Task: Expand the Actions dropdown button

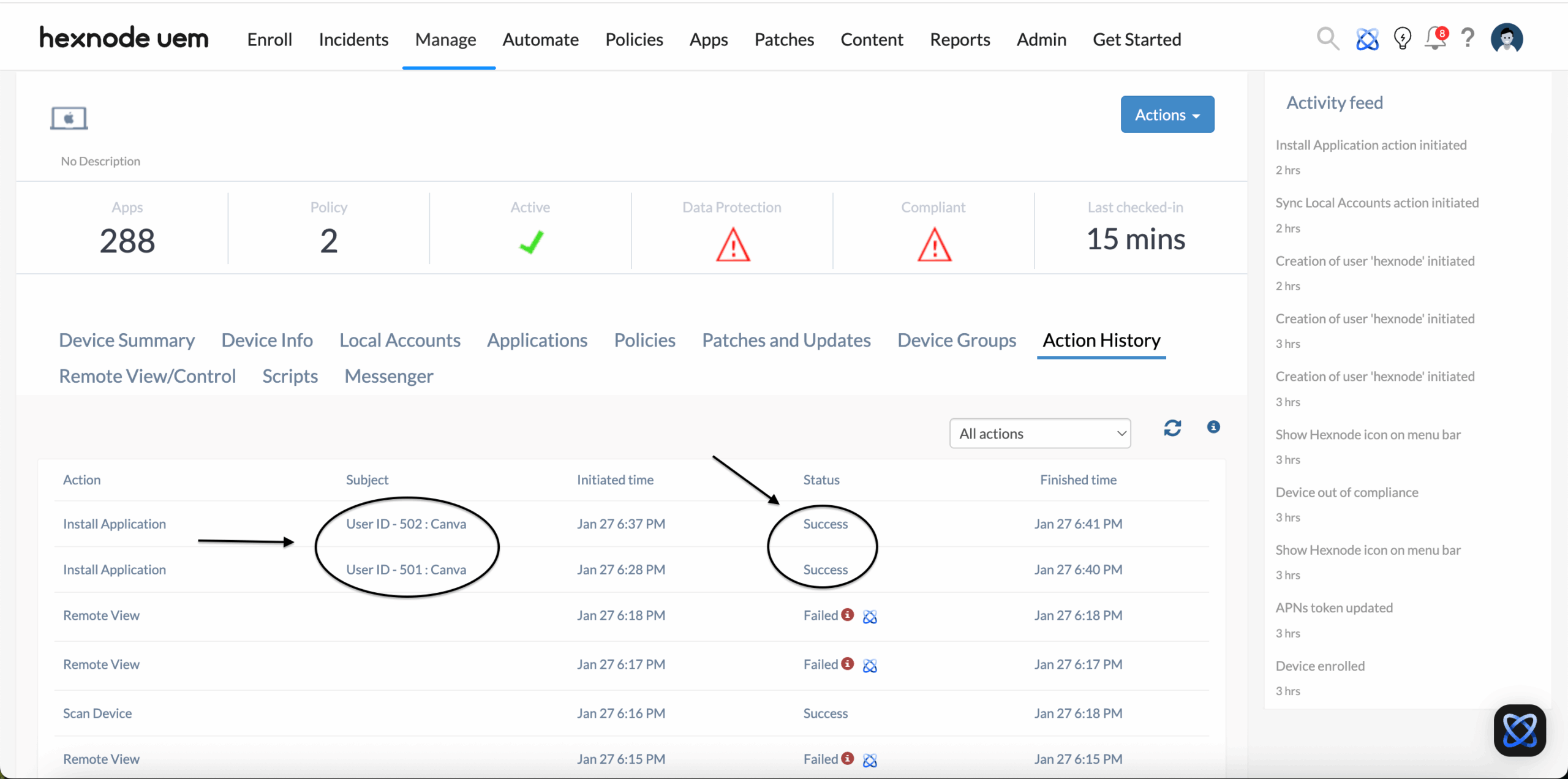Action: pos(1167,115)
